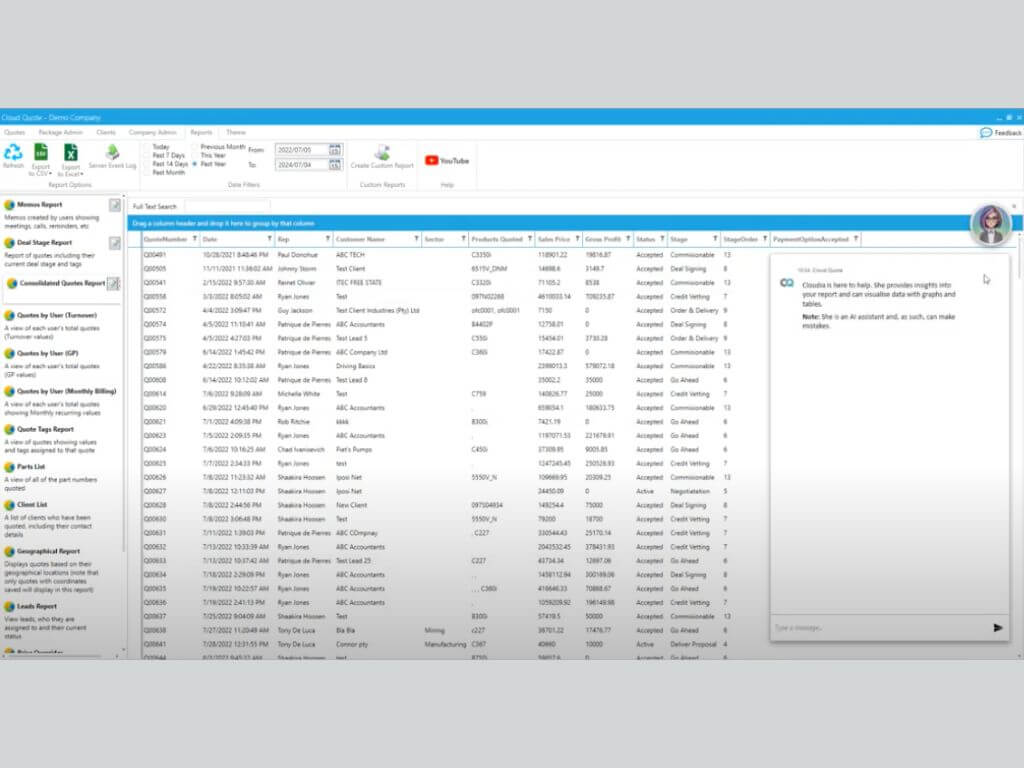Click the edit icon beside Memos Report
The height and width of the screenshot is (768, 1024).
tap(115, 206)
